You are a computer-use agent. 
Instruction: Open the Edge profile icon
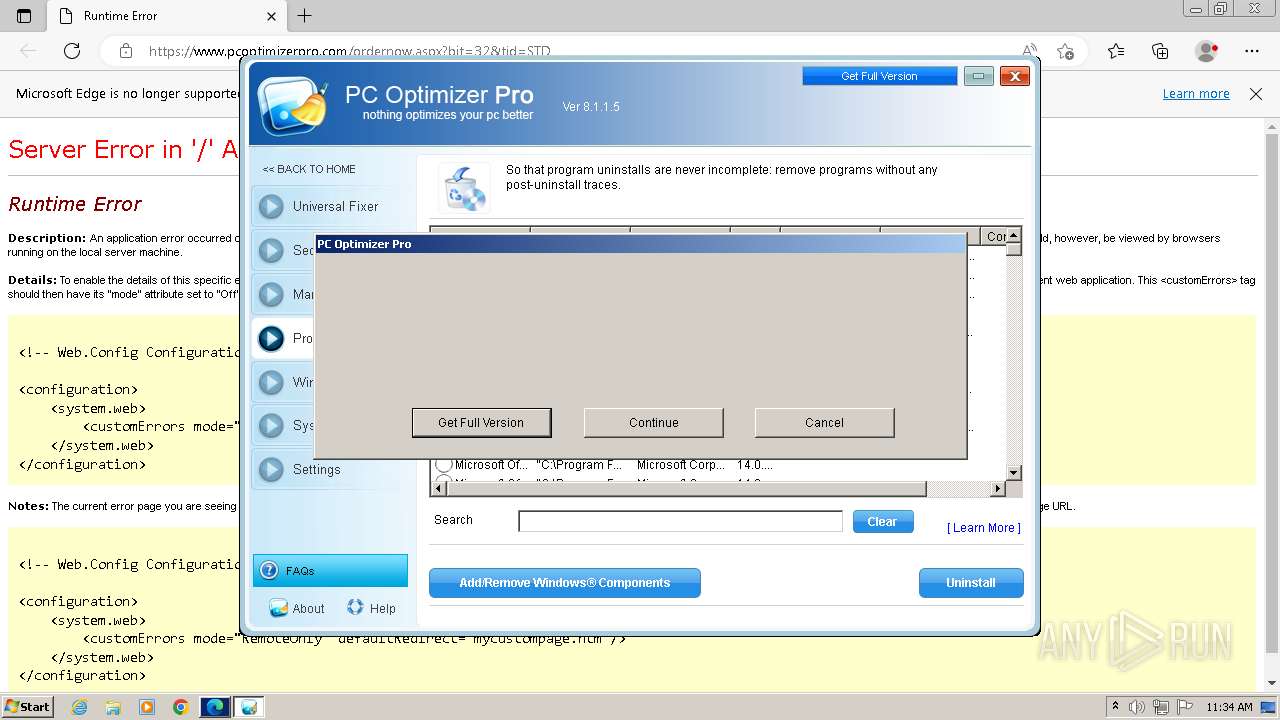[1206, 51]
